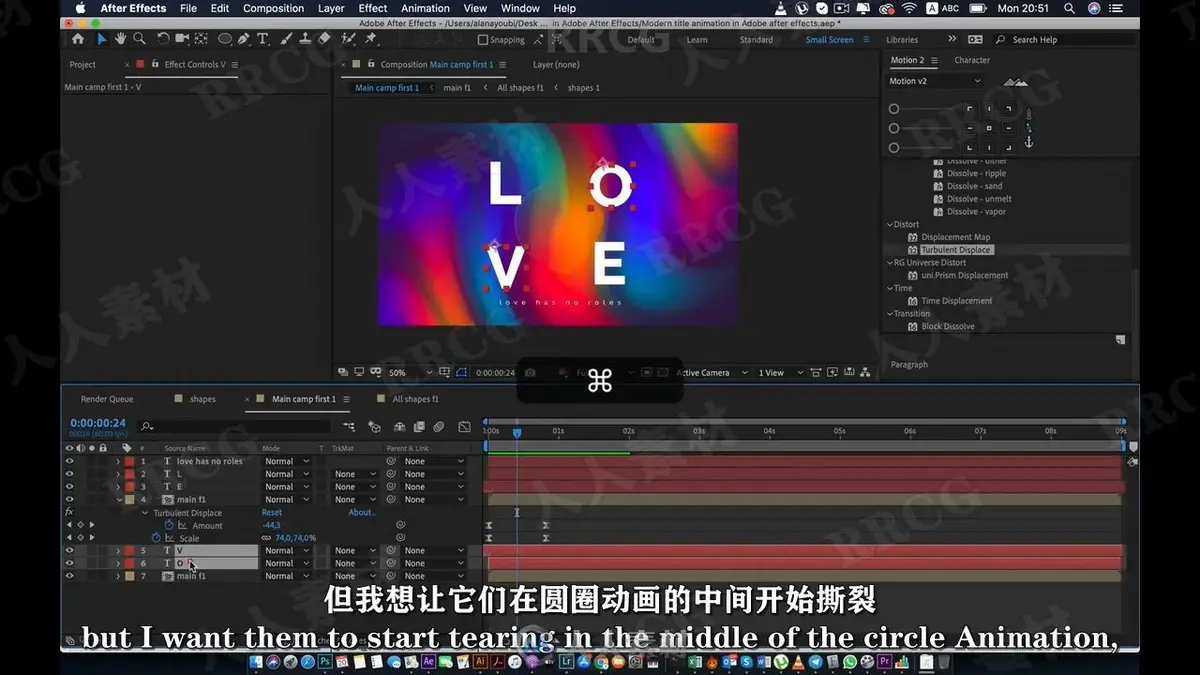
Task: Open blend Mode dropdown for layer V
Action: tap(287, 551)
